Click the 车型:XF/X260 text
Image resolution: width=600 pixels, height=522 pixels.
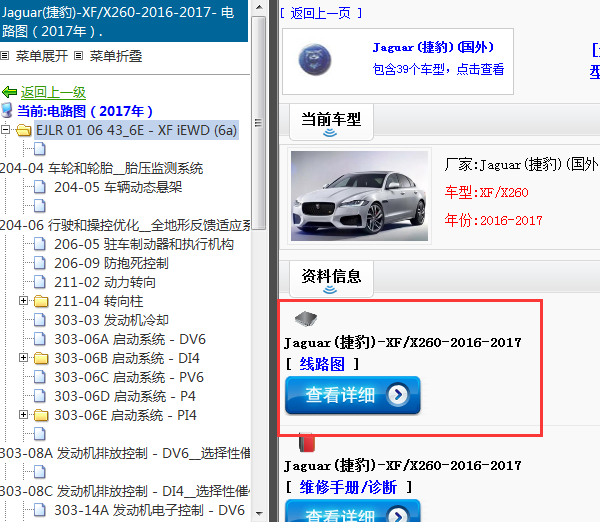coord(486,192)
